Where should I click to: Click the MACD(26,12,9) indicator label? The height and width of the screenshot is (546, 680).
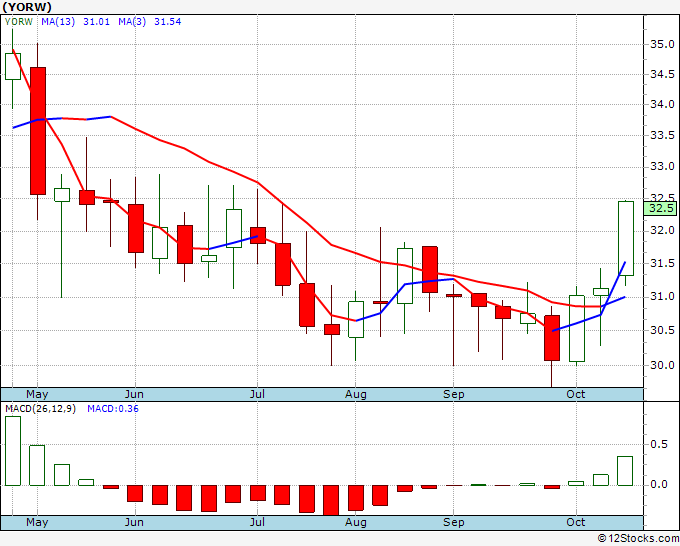[x=40, y=409]
